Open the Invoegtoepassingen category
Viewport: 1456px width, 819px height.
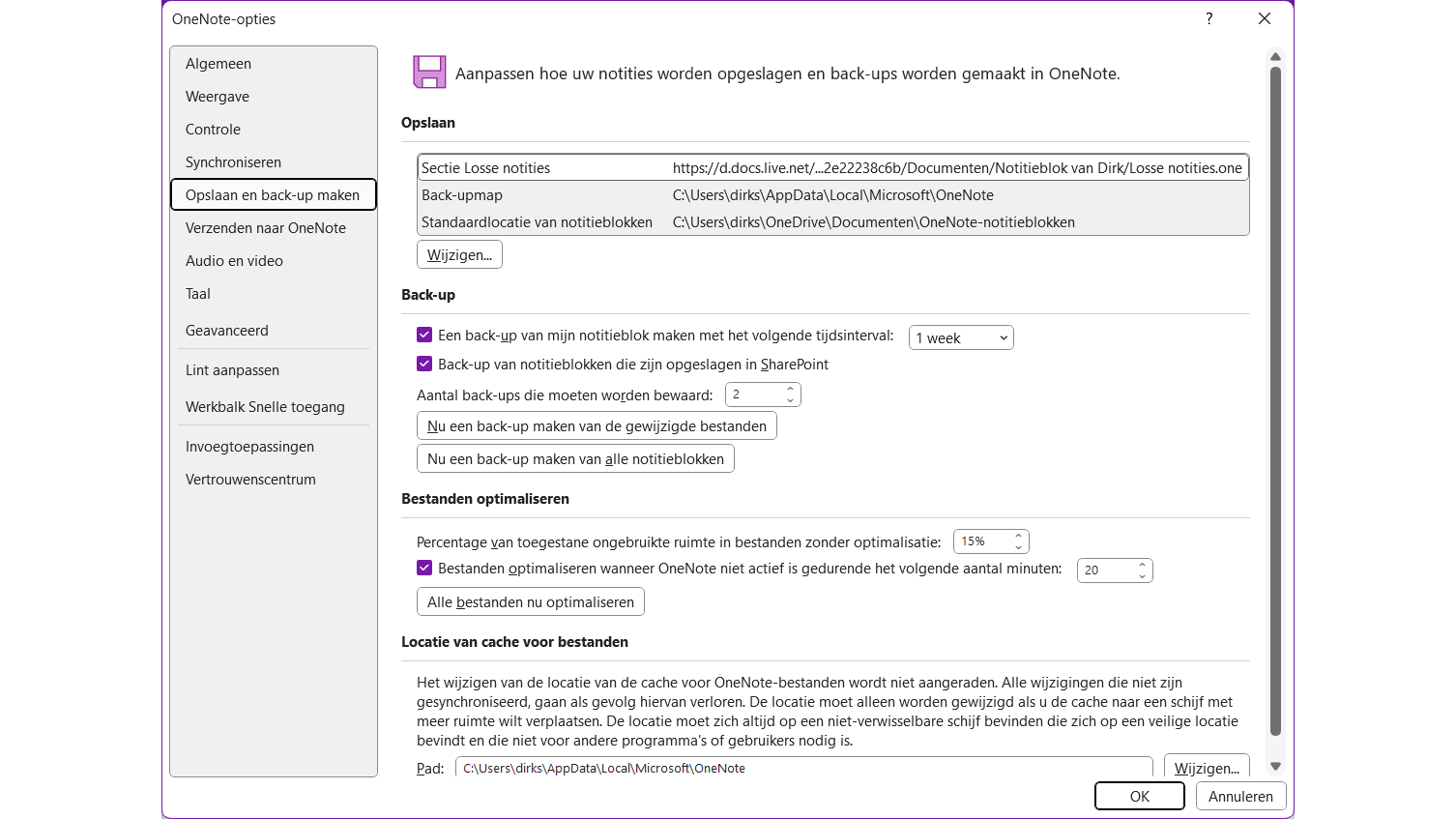coord(274,447)
